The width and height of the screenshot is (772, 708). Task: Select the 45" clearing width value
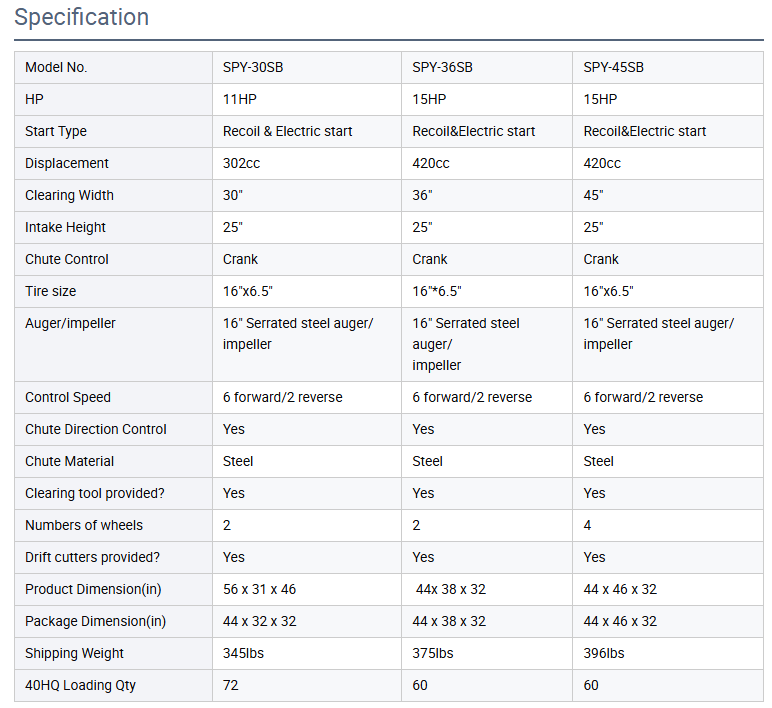pos(594,196)
